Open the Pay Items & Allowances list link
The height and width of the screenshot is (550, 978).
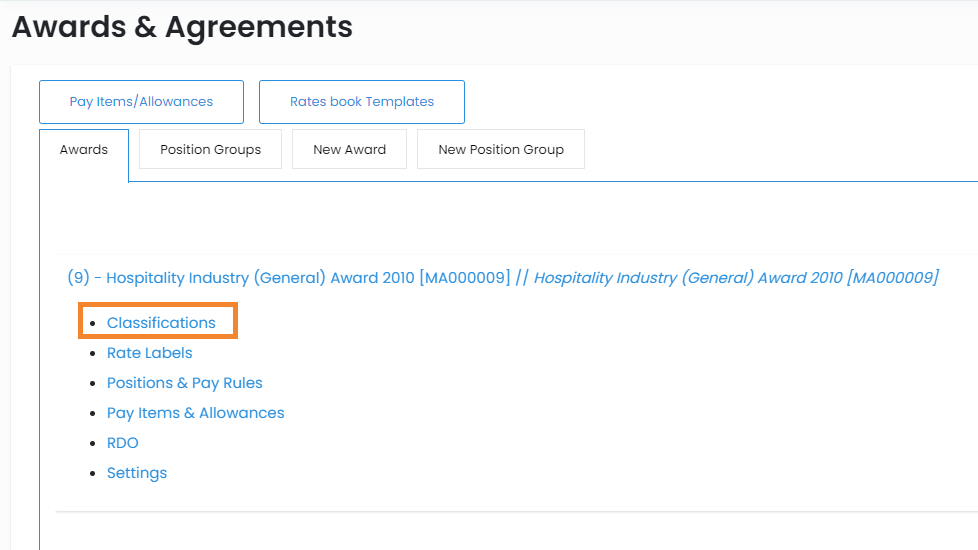[x=195, y=413]
